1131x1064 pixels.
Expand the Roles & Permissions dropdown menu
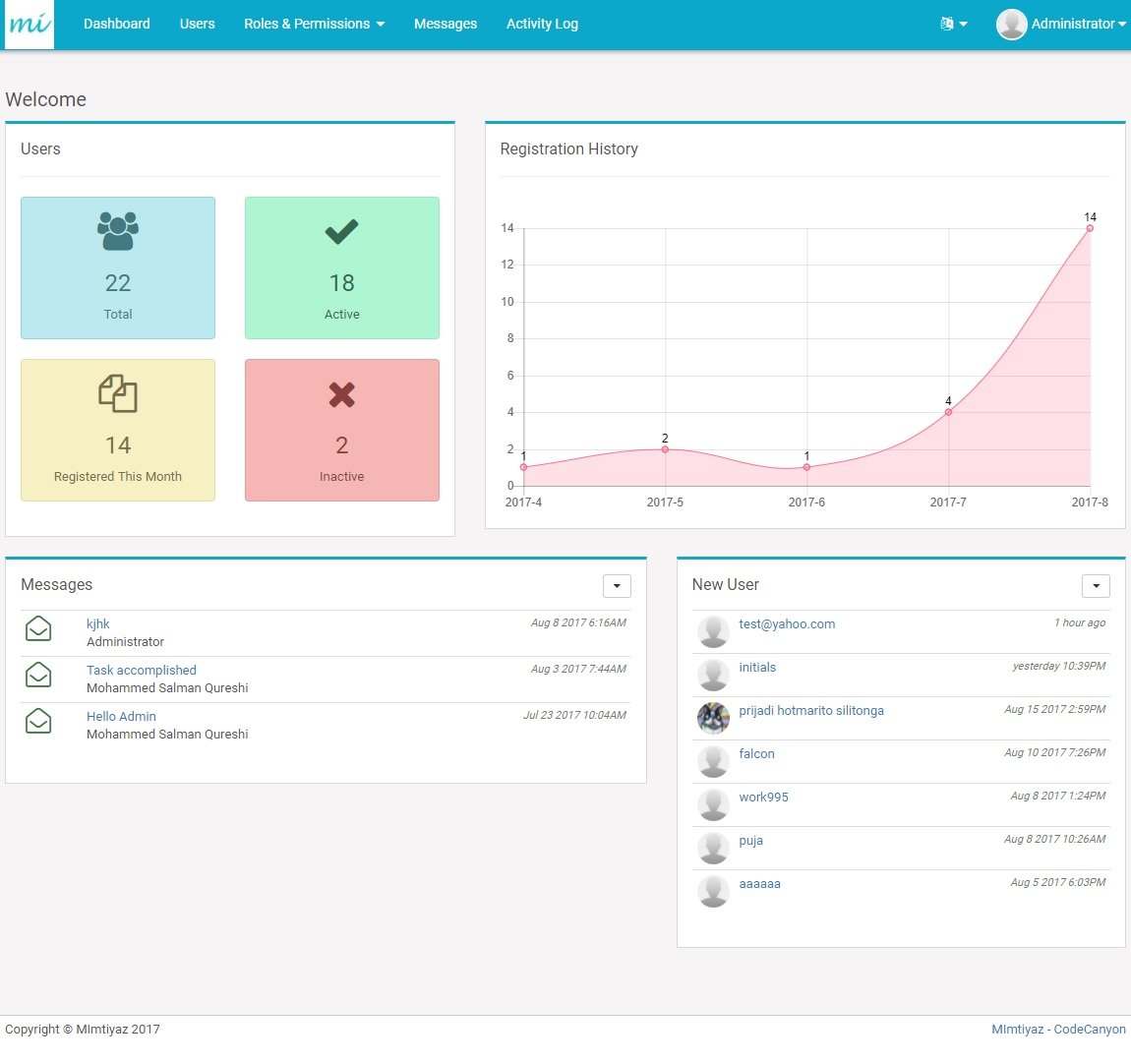tap(314, 24)
